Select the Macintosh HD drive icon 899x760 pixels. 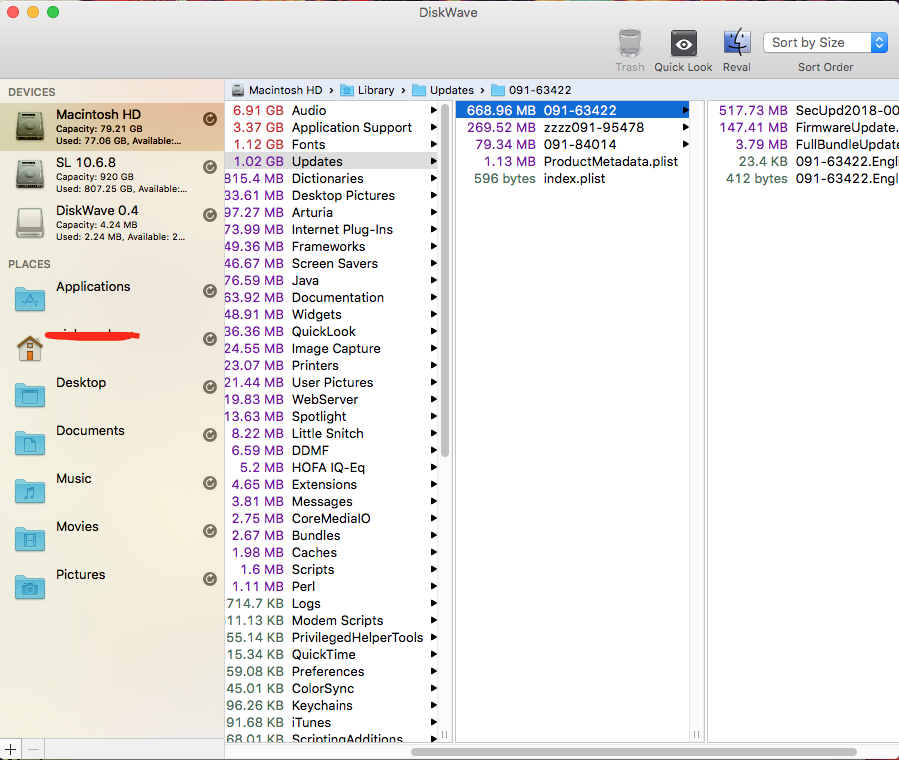[x=30, y=126]
